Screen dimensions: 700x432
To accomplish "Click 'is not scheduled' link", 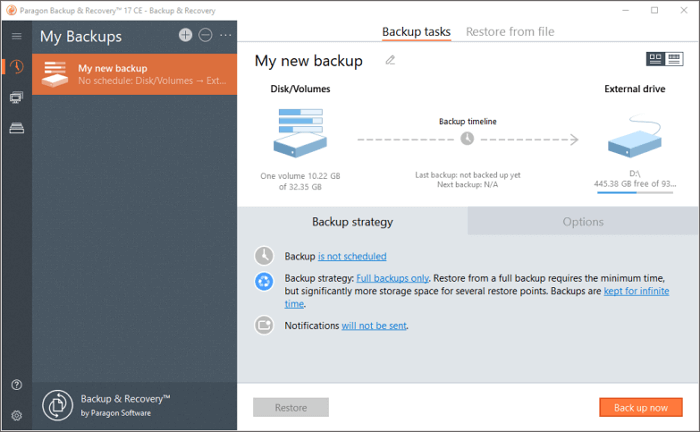I will pyautogui.click(x=352, y=256).
